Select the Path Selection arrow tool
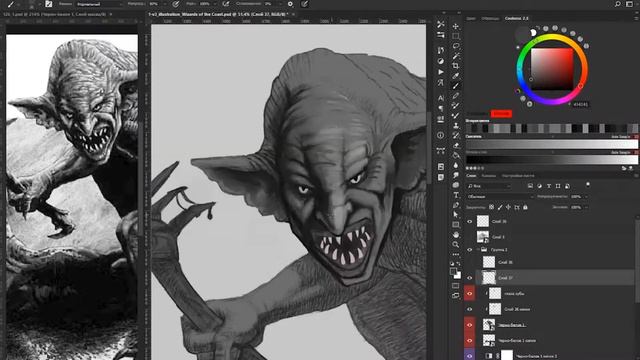Viewport: 640px width, 360px height. pos(456,215)
